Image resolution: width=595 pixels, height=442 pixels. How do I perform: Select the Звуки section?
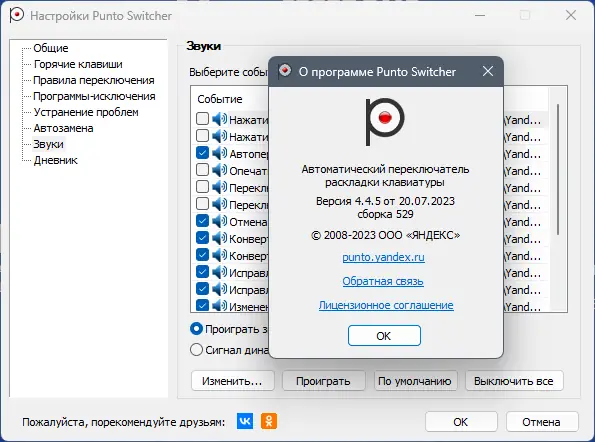click(48, 144)
